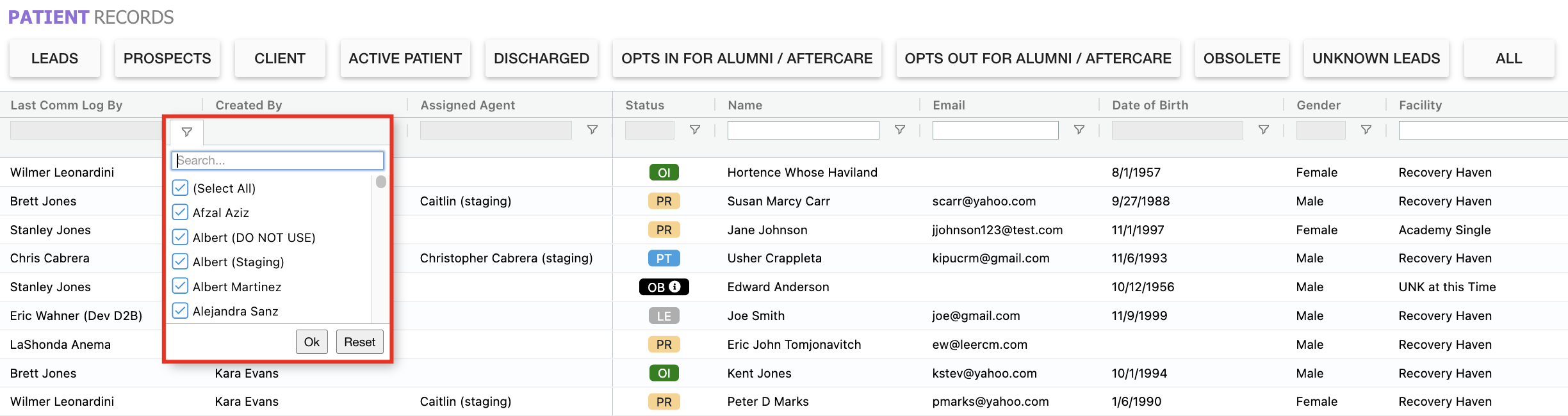Screen dimensions: 1568x416
Task: Focus the Search field in filter popup
Action: click(x=277, y=160)
